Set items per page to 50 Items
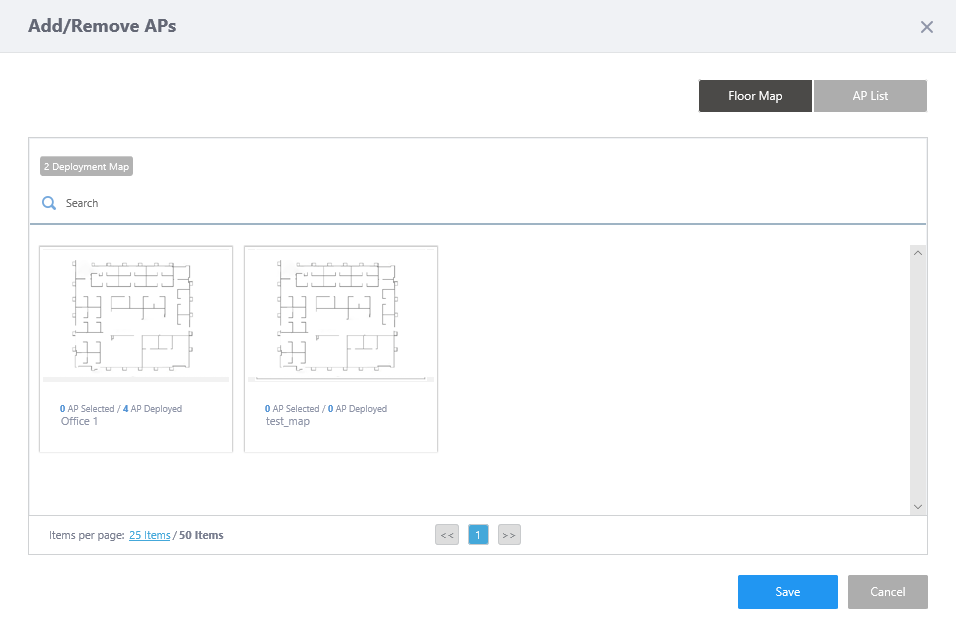 [x=201, y=535]
